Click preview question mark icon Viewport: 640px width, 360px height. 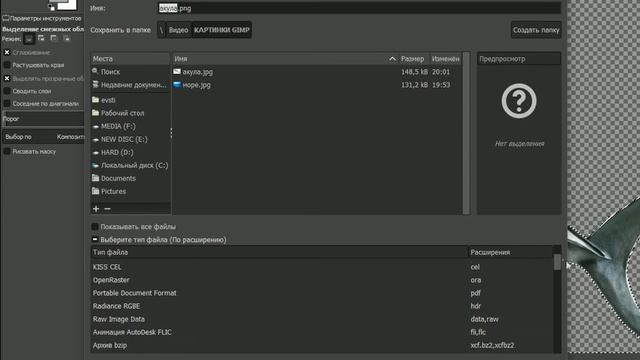click(519, 101)
